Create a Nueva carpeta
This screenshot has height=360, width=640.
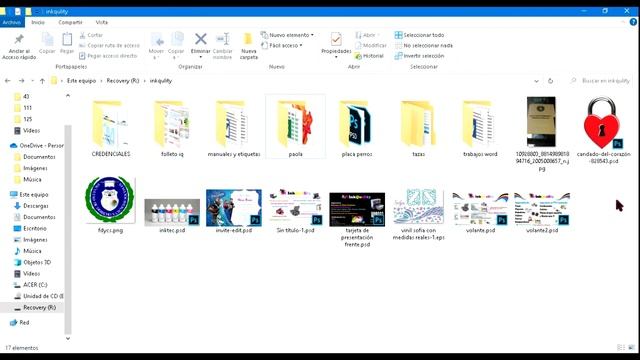point(249,46)
